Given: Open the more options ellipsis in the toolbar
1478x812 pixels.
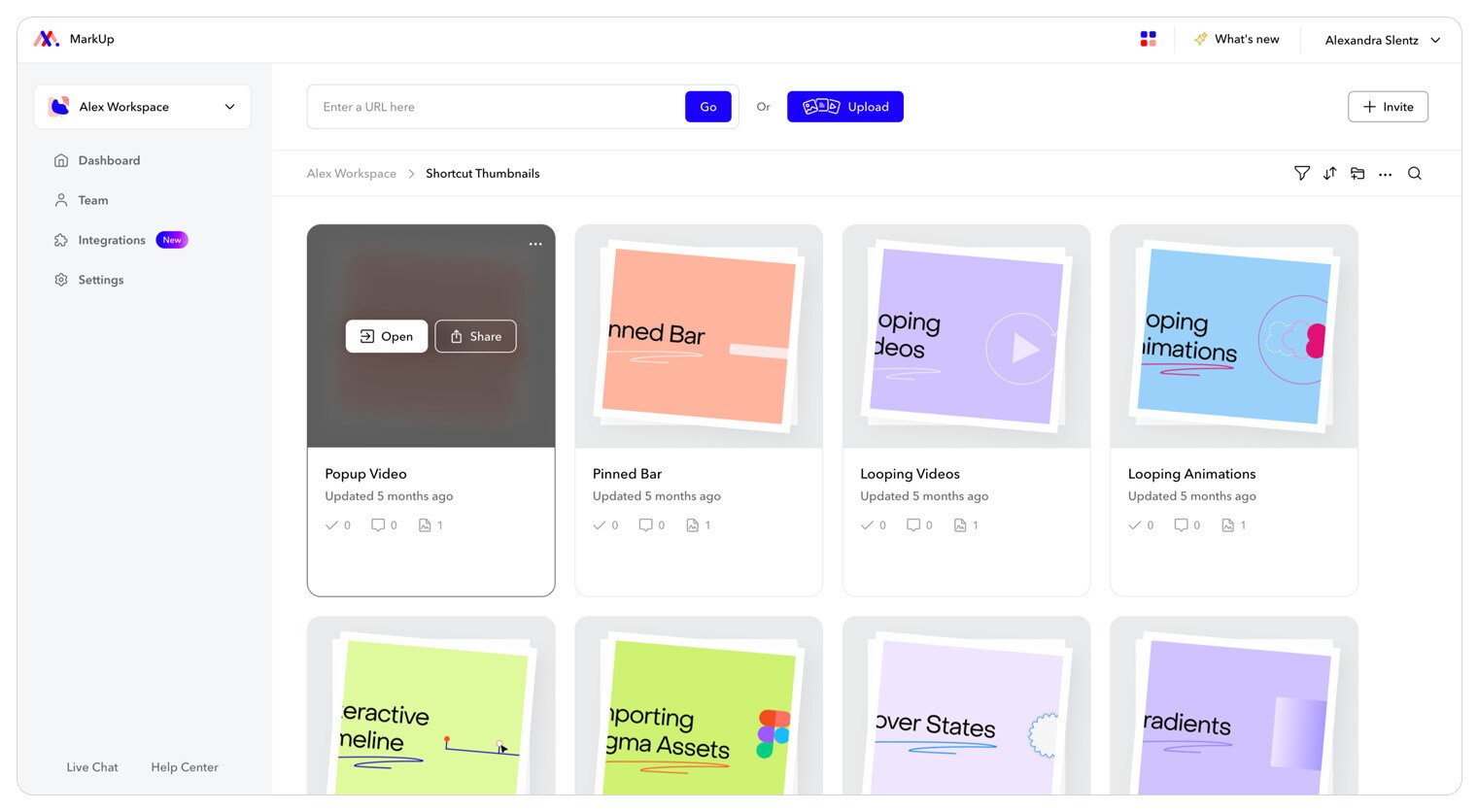Looking at the screenshot, I should point(1386,173).
